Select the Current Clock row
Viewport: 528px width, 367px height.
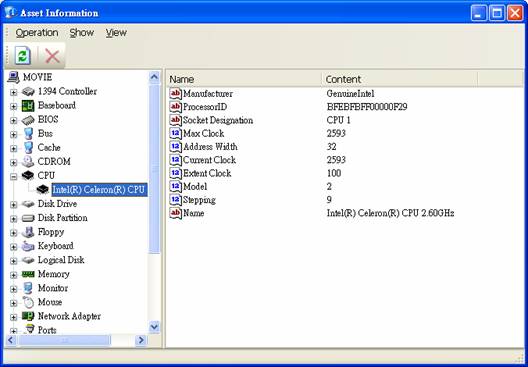(345, 160)
